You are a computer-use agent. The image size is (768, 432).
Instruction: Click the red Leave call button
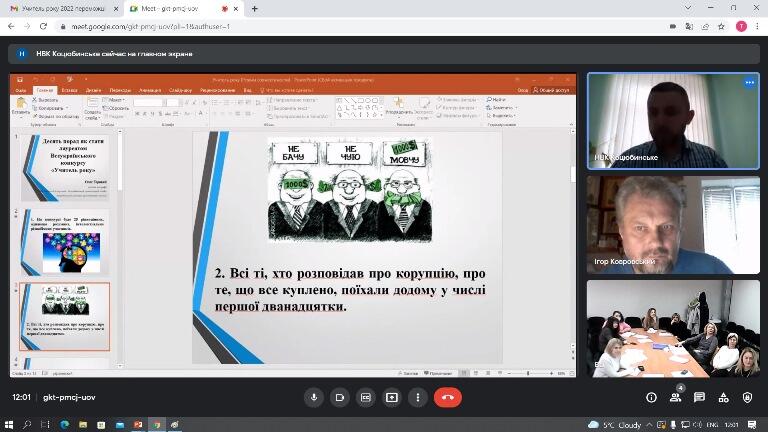click(448, 398)
